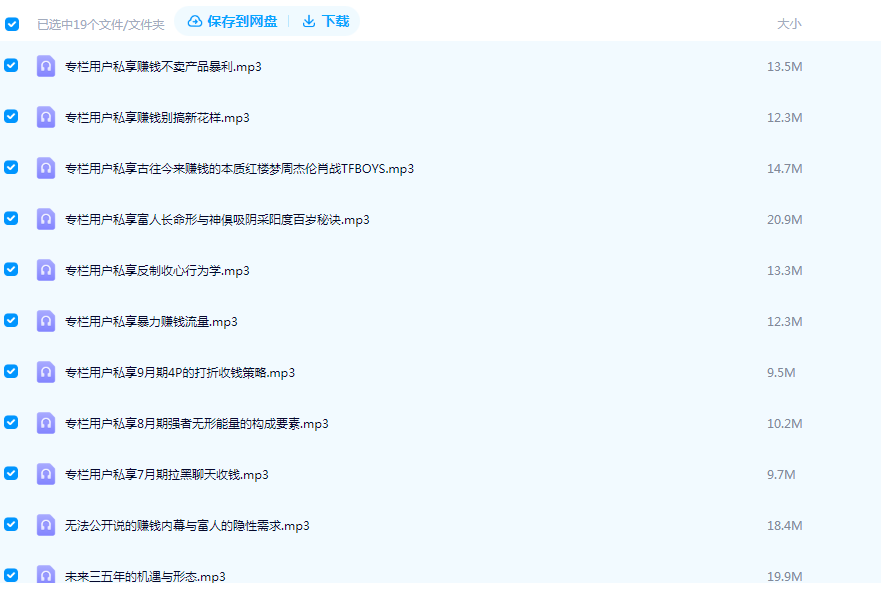Click the 下载 download button
This screenshot has height=599, width=881.
[x=326, y=21]
